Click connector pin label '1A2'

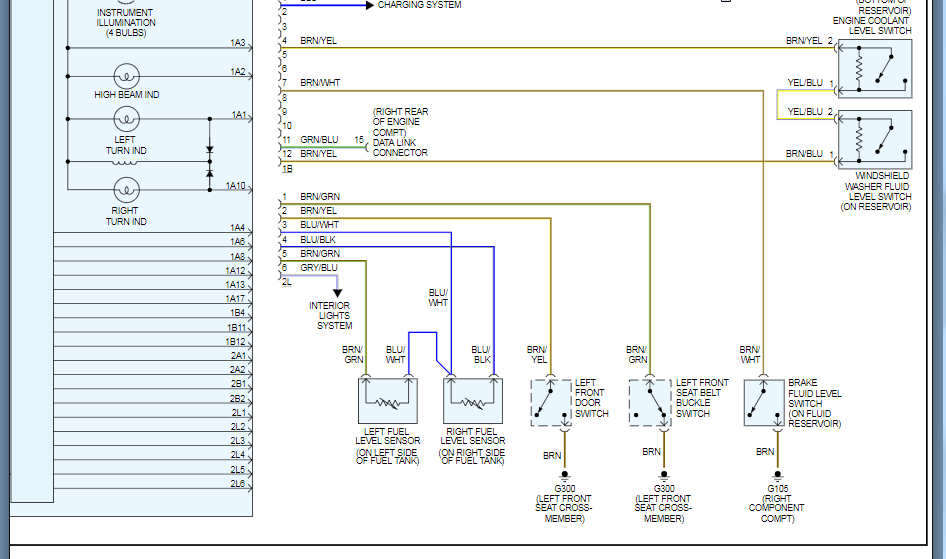(x=238, y=72)
